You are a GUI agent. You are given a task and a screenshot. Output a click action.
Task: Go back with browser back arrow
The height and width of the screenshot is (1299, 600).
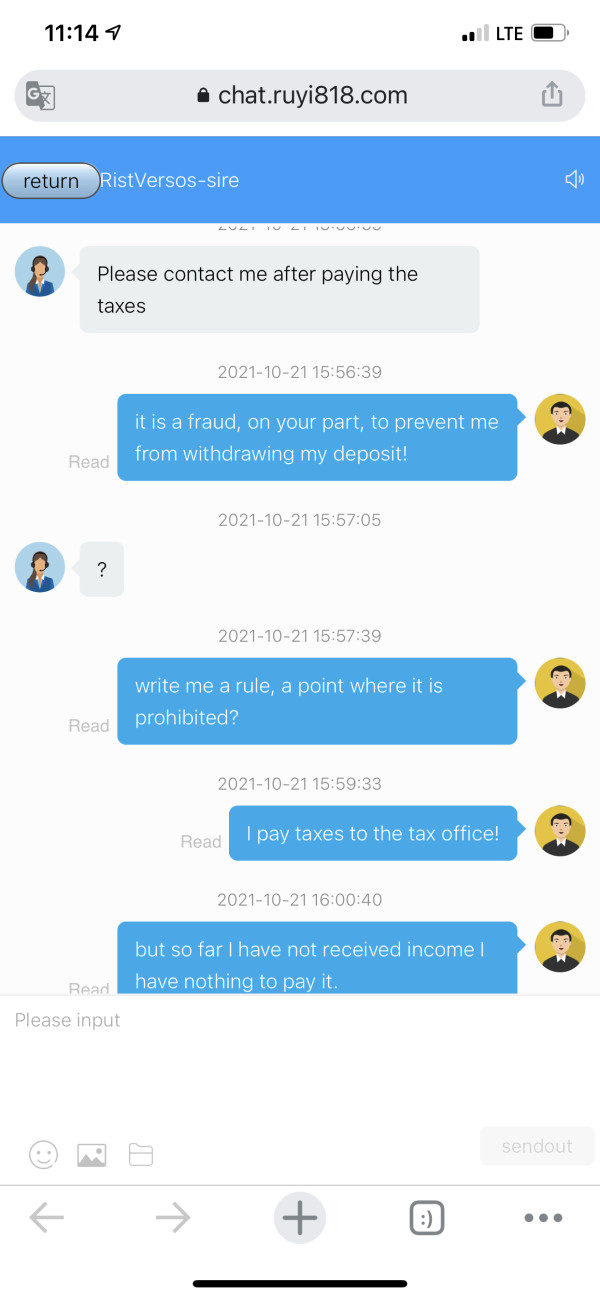pyautogui.click(x=47, y=1217)
